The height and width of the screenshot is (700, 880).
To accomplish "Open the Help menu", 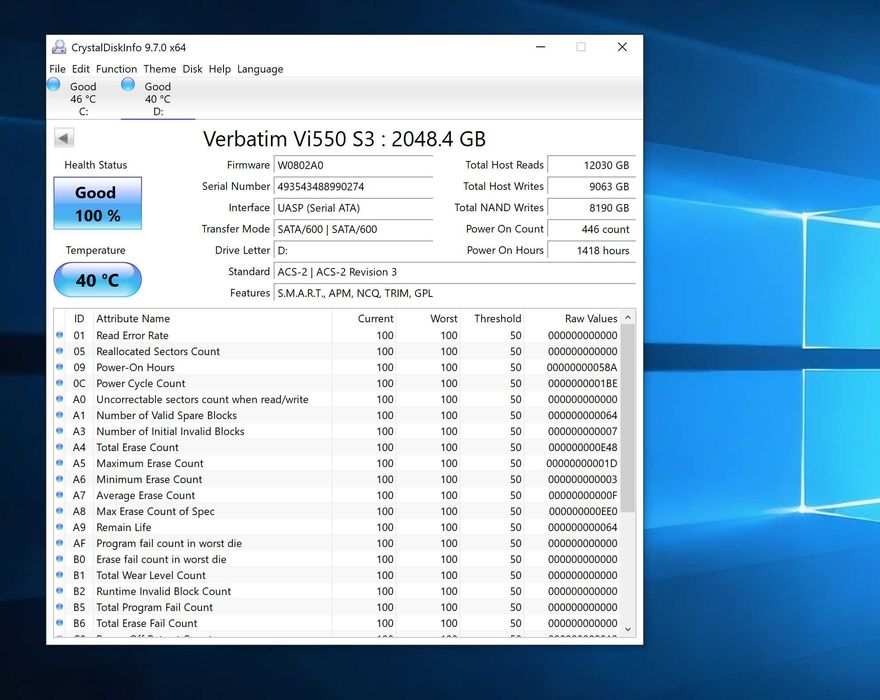I will pyautogui.click(x=219, y=69).
